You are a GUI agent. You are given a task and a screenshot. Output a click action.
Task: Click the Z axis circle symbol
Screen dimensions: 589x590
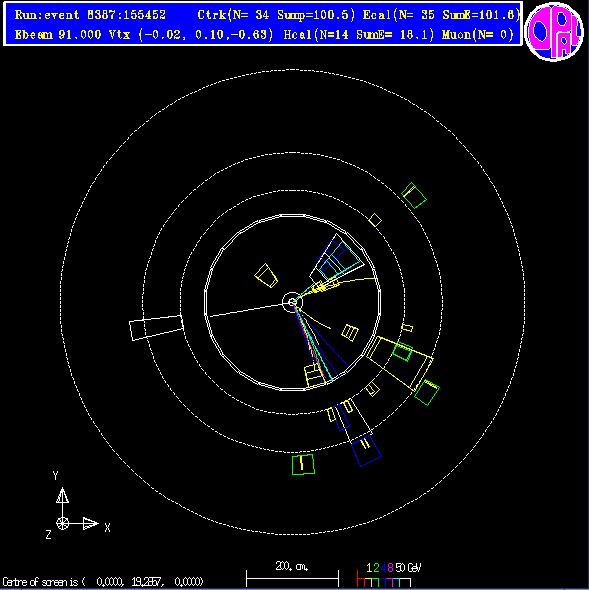[62, 523]
